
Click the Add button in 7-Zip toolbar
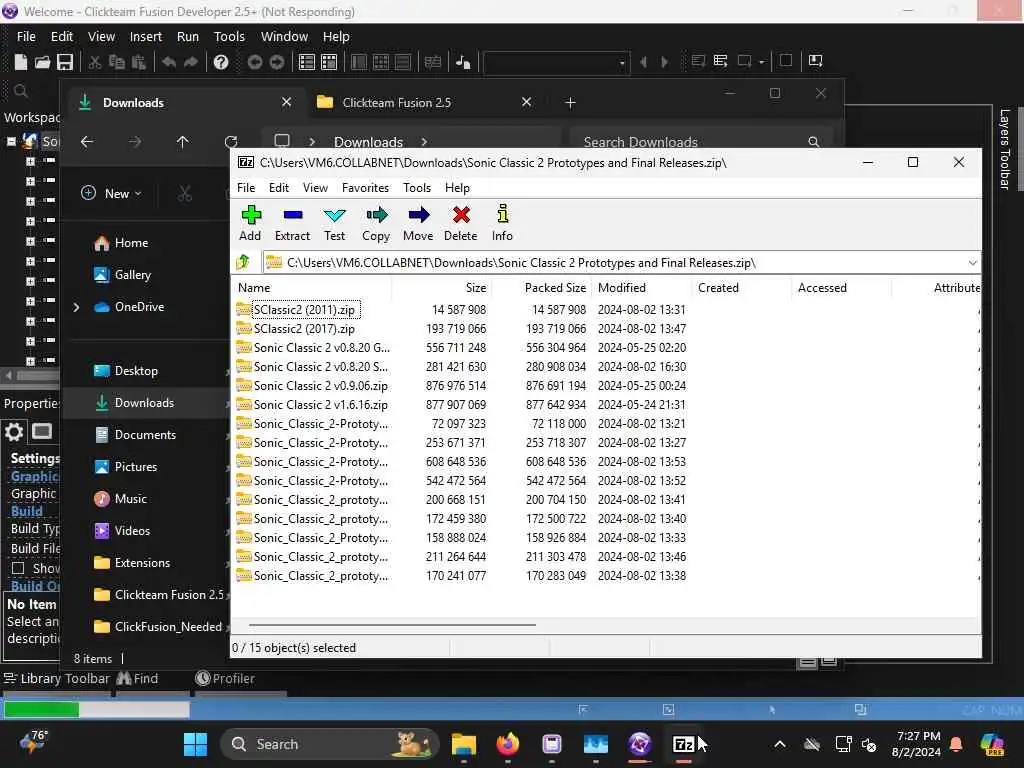tap(250, 223)
